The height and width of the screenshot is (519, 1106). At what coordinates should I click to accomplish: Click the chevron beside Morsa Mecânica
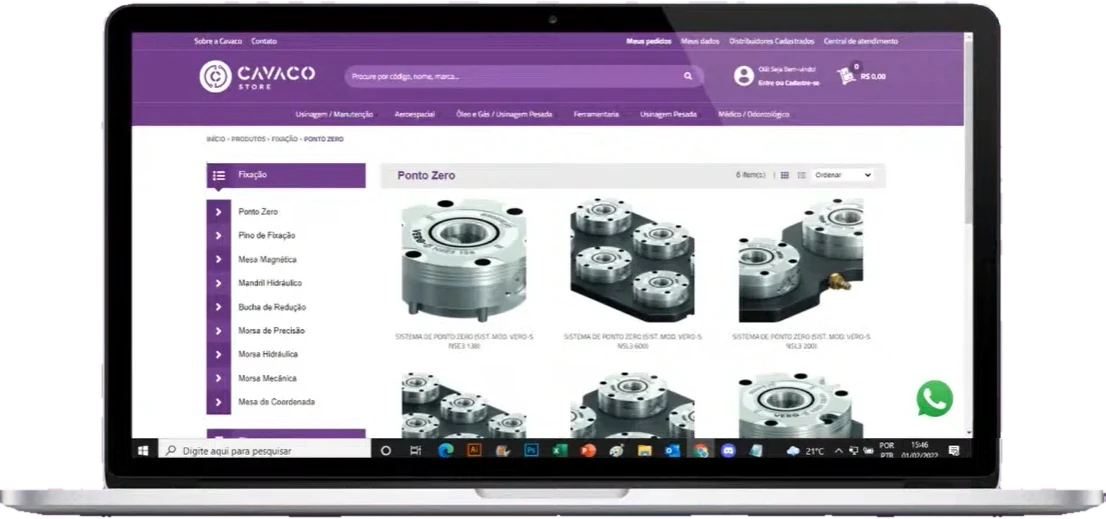click(x=219, y=378)
